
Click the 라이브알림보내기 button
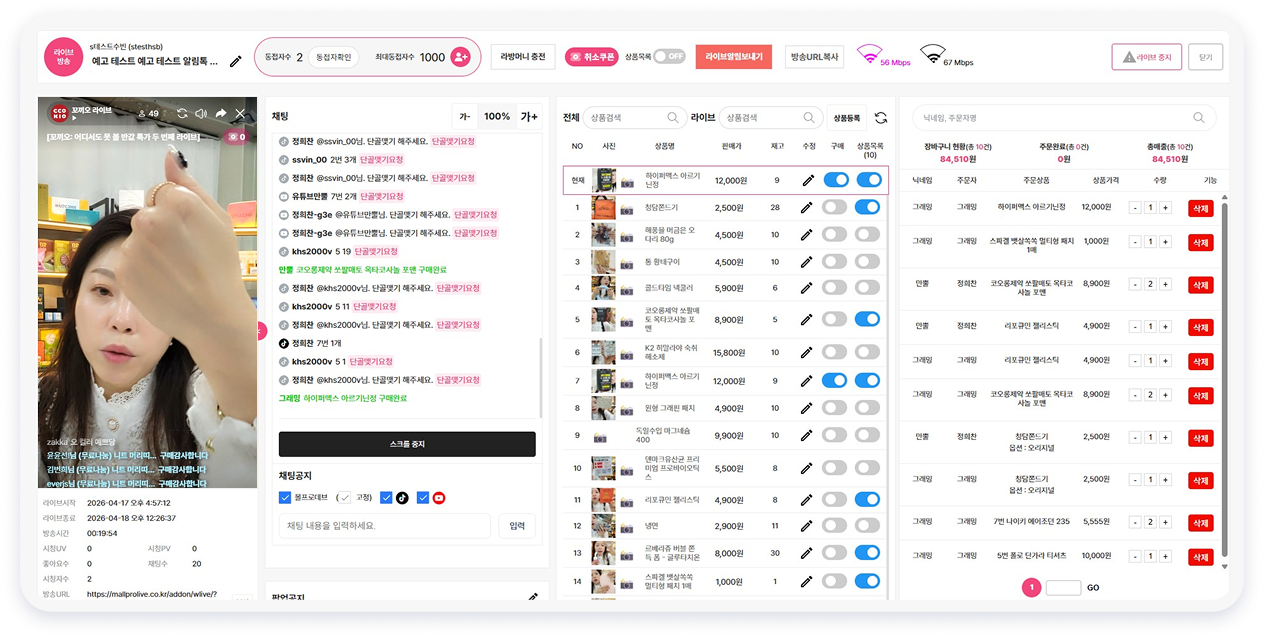pyautogui.click(x=734, y=57)
